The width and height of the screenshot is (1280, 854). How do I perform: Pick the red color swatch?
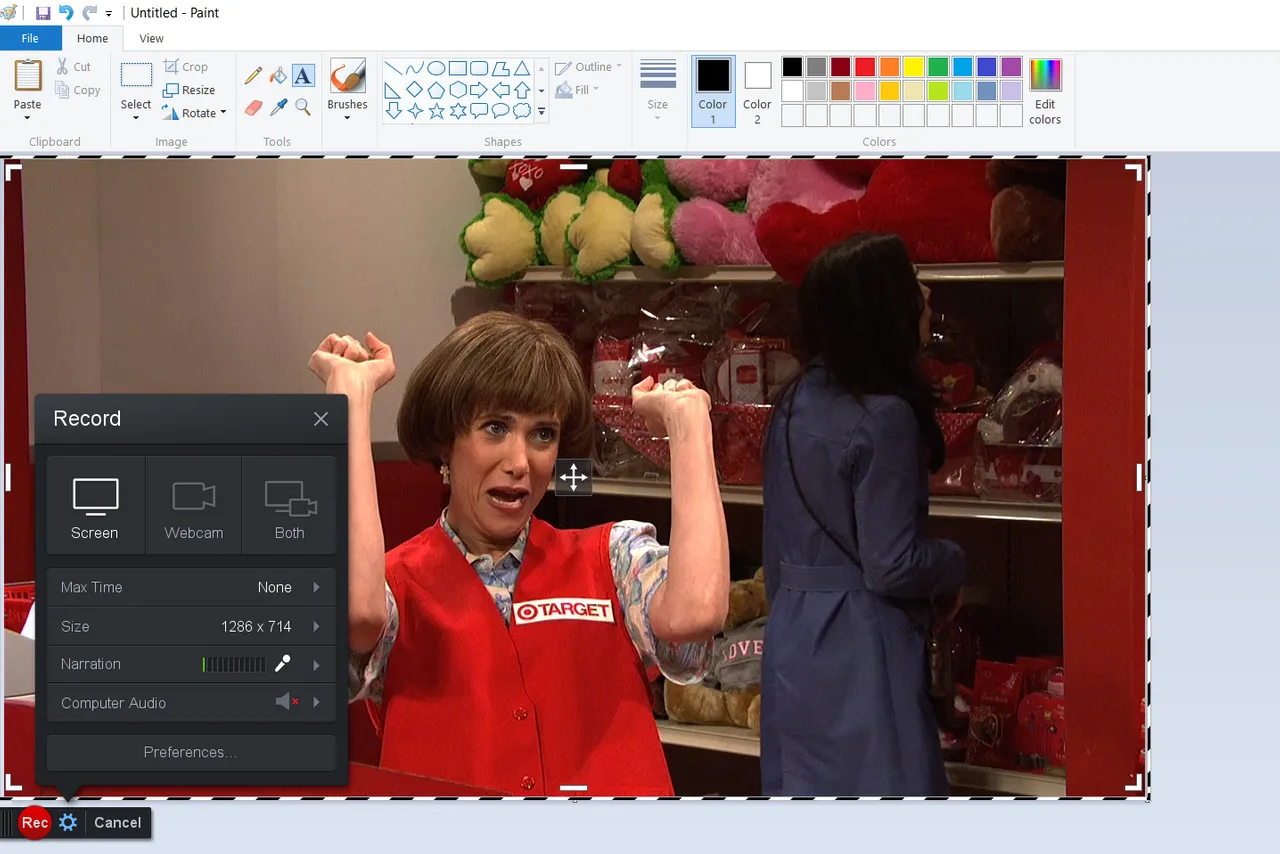click(x=865, y=67)
